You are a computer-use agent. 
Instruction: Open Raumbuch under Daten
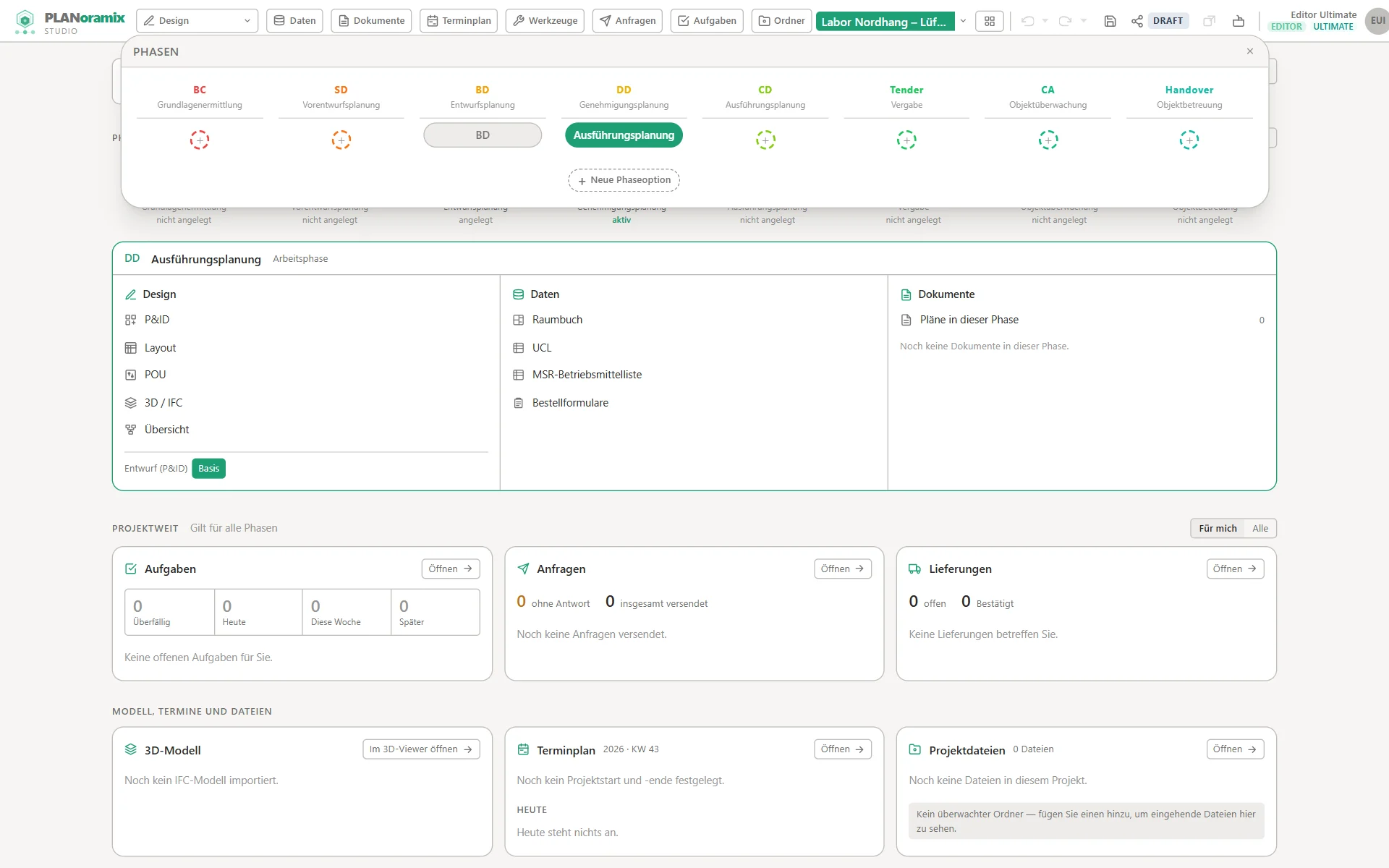[557, 320]
